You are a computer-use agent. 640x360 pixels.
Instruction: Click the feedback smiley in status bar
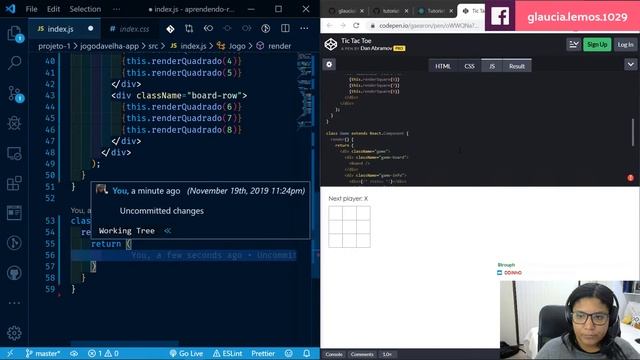click(289, 353)
